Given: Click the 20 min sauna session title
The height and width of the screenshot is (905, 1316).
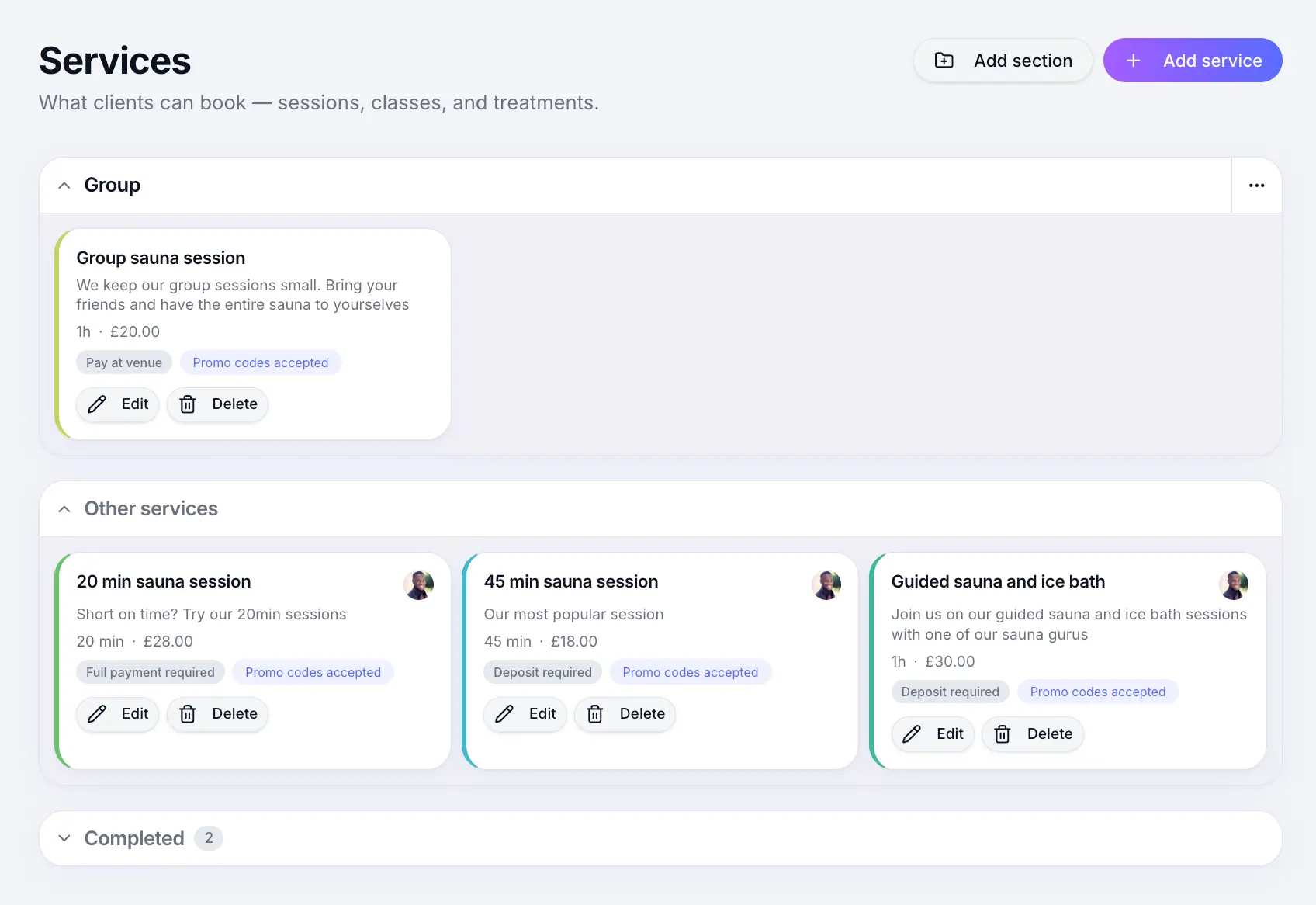Looking at the screenshot, I should click(x=164, y=581).
